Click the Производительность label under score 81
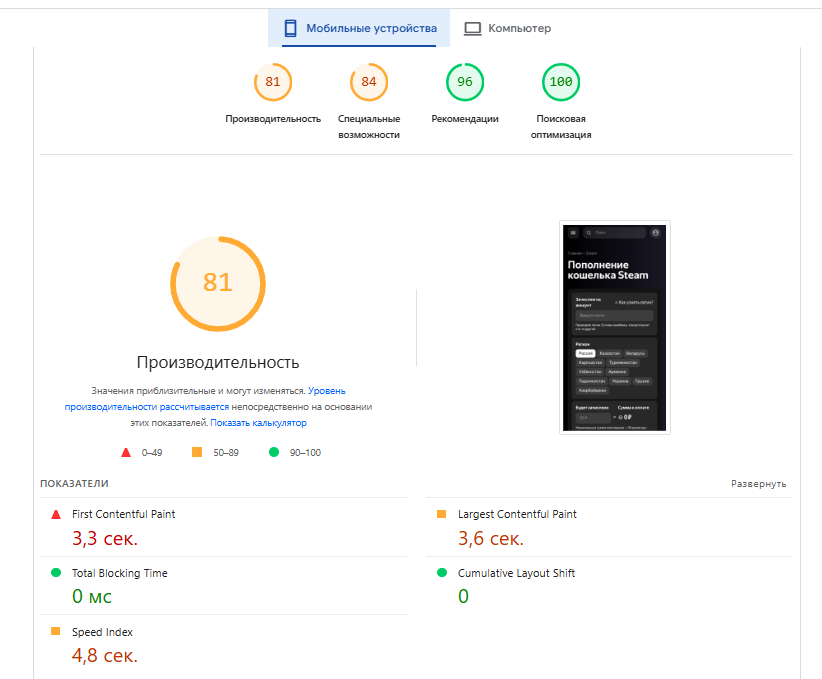The width and height of the screenshot is (822, 679). pos(273,119)
